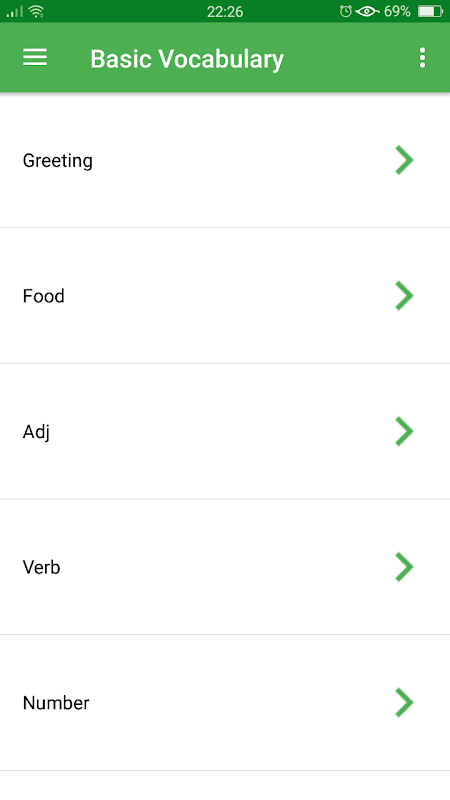Screen dimensions: 450x800
Task: Tap the green chevron beside Adj
Action: 404,432
